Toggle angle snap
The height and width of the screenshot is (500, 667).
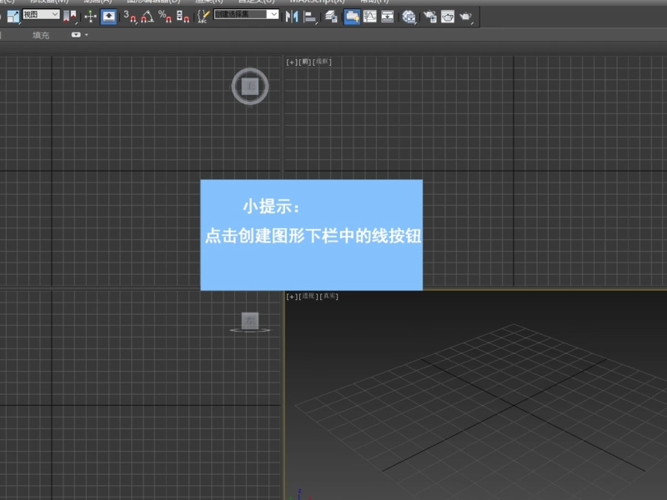(x=147, y=17)
